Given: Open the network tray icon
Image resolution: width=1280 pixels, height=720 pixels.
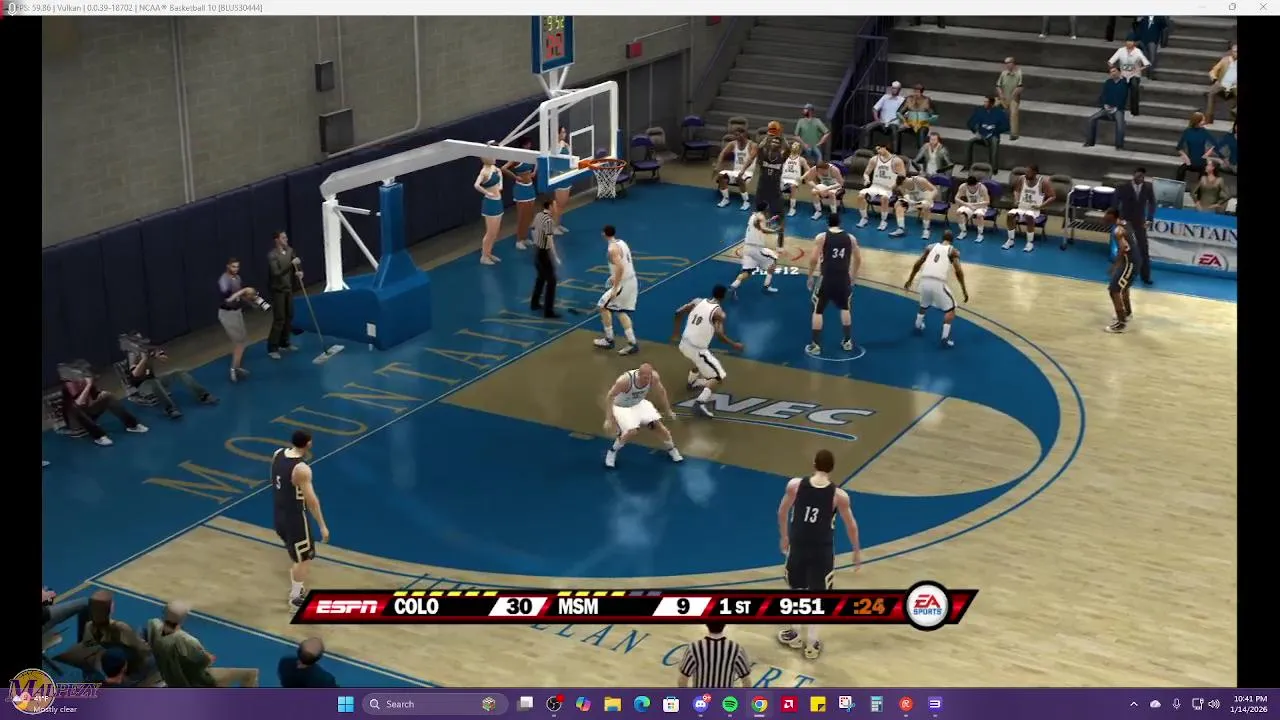Looking at the screenshot, I should click(1197, 704).
